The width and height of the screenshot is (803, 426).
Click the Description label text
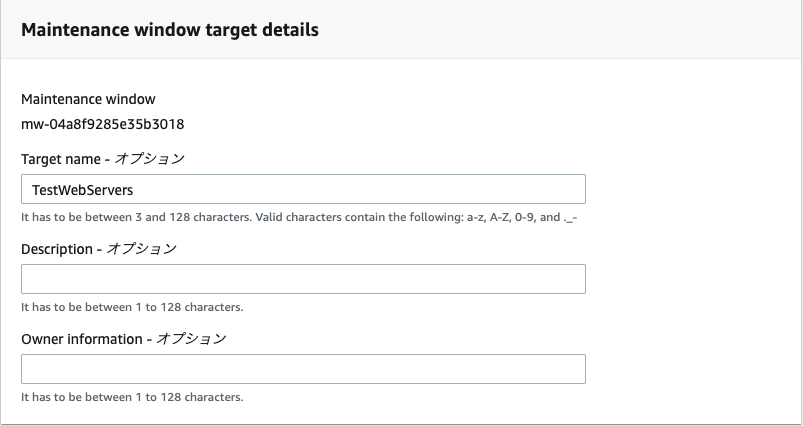point(58,249)
